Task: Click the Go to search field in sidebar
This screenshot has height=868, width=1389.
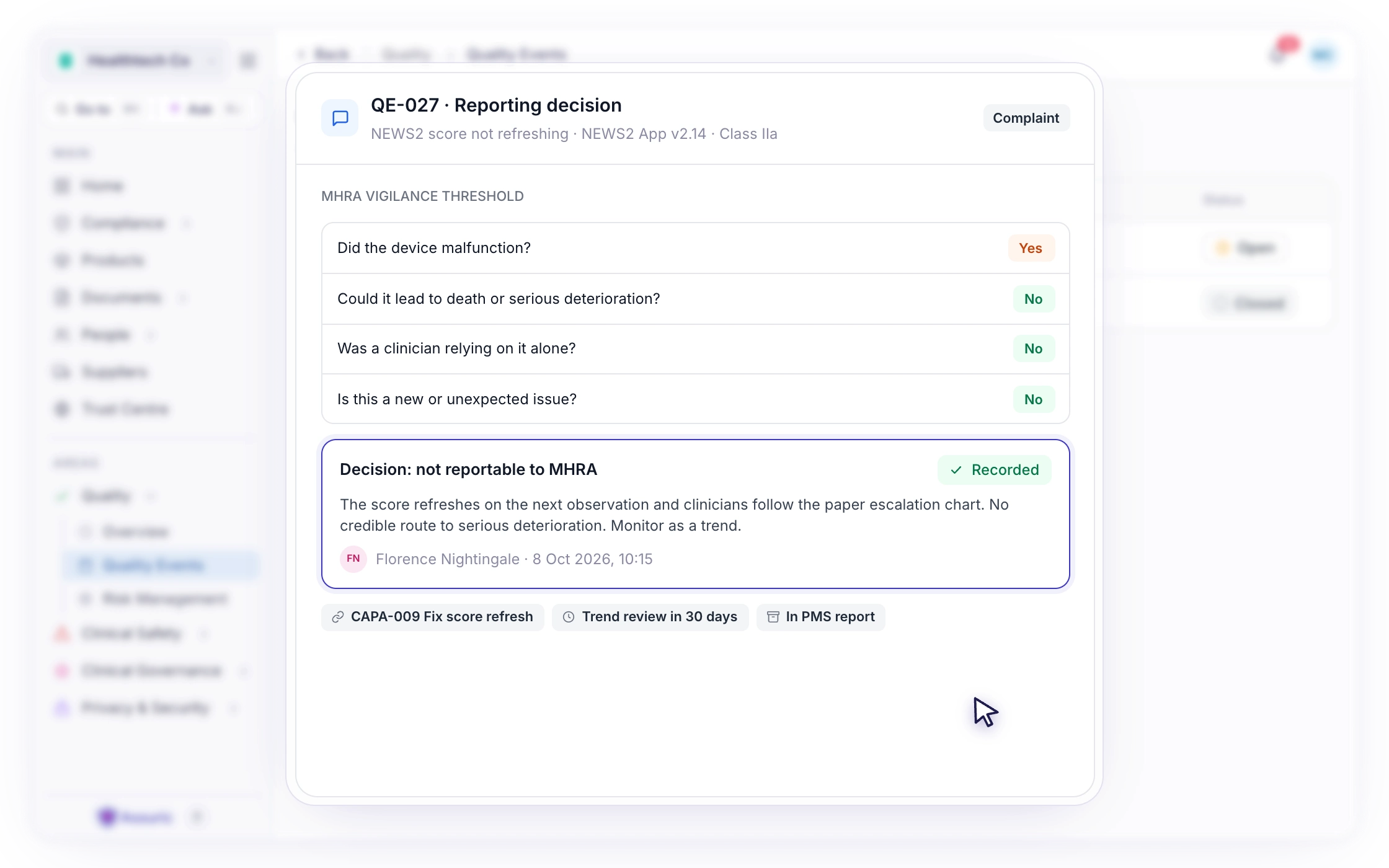Action: click(x=99, y=110)
